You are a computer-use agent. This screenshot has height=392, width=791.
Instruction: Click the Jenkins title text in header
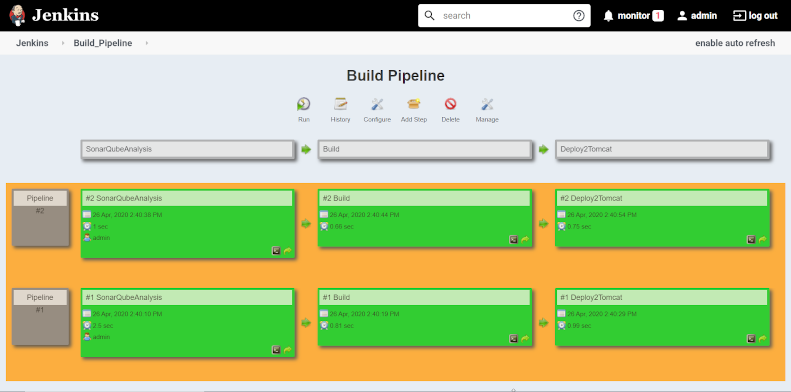[x=65, y=15]
